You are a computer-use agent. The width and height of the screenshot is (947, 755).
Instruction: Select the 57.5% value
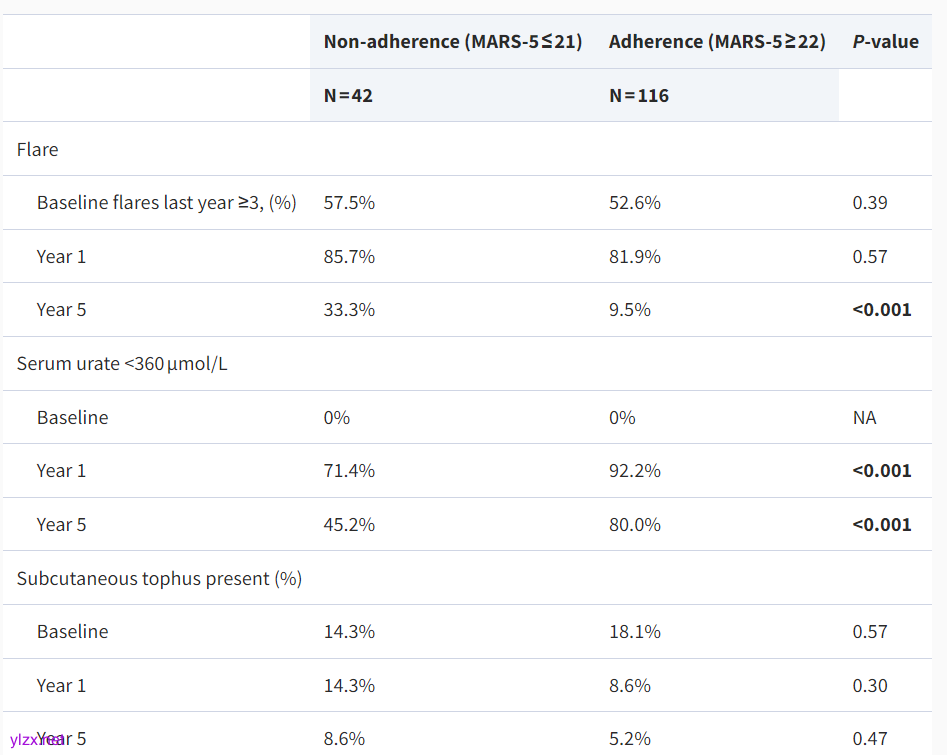coord(349,203)
